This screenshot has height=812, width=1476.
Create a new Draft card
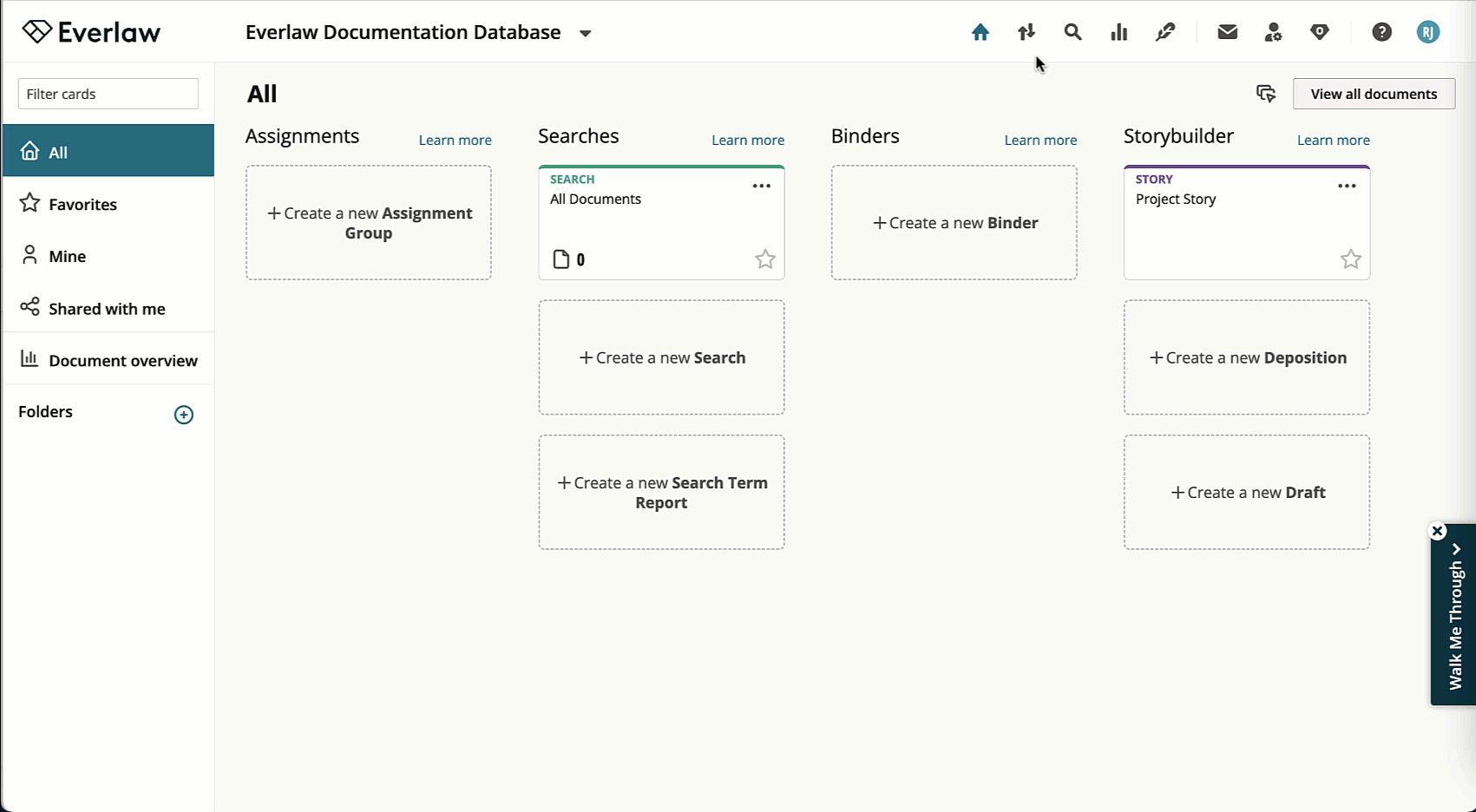[1247, 492]
